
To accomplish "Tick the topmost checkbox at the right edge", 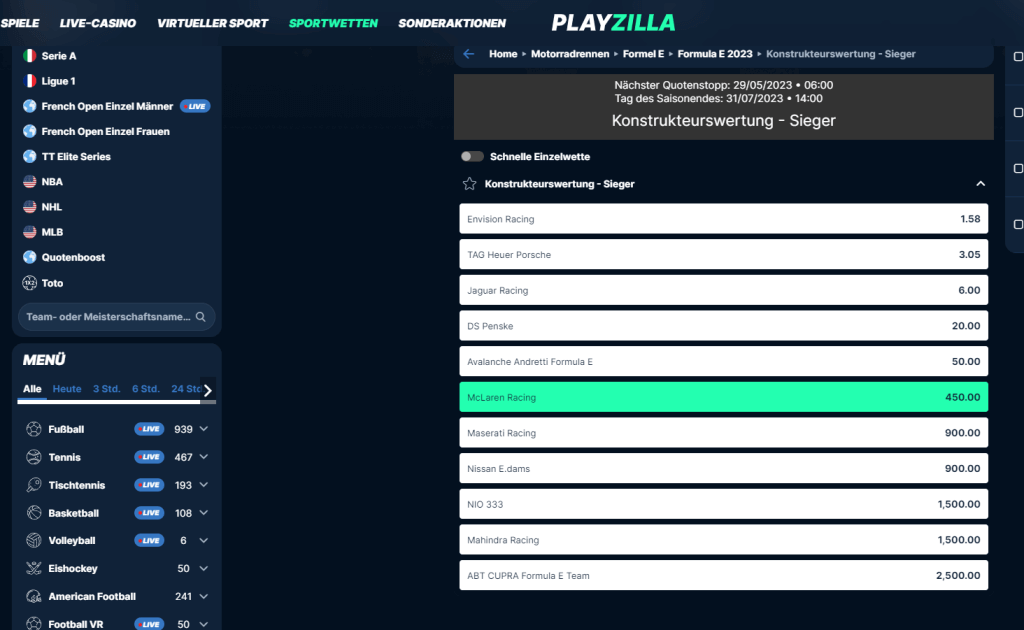I will 1017,57.
